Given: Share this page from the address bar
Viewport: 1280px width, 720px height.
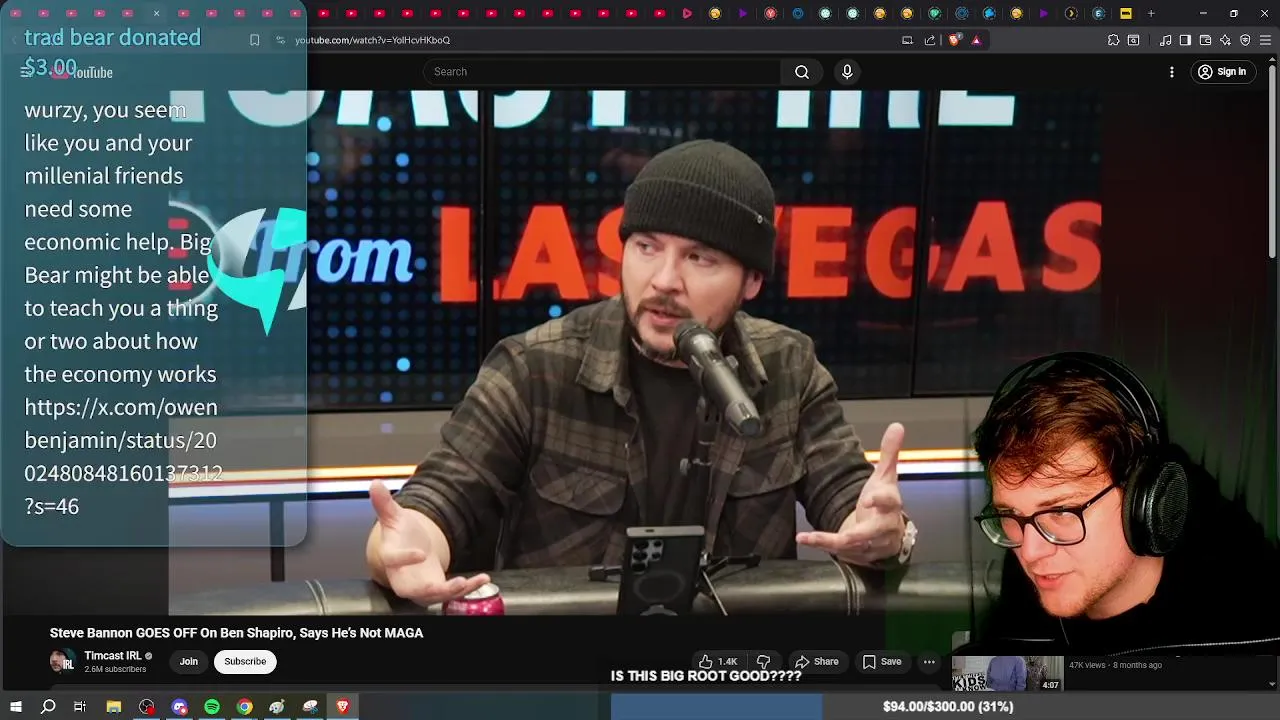Looking at the screenshot, I should (x=930, y=40).
